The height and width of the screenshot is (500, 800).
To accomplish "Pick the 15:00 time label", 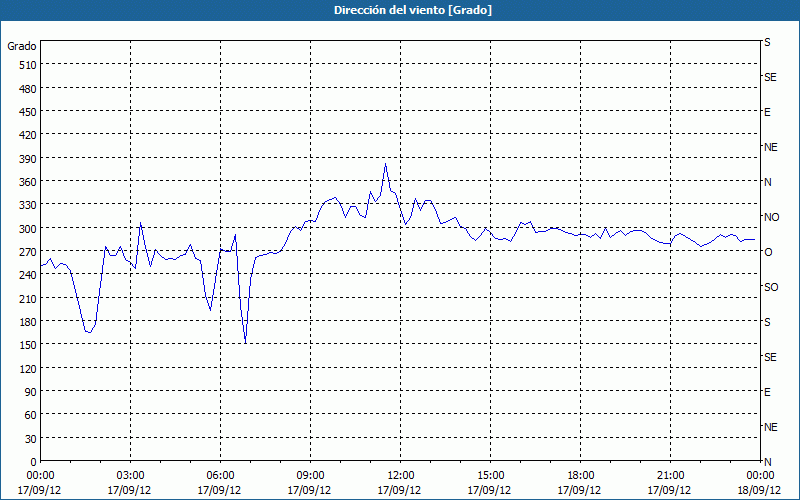I will pos(490,476).
